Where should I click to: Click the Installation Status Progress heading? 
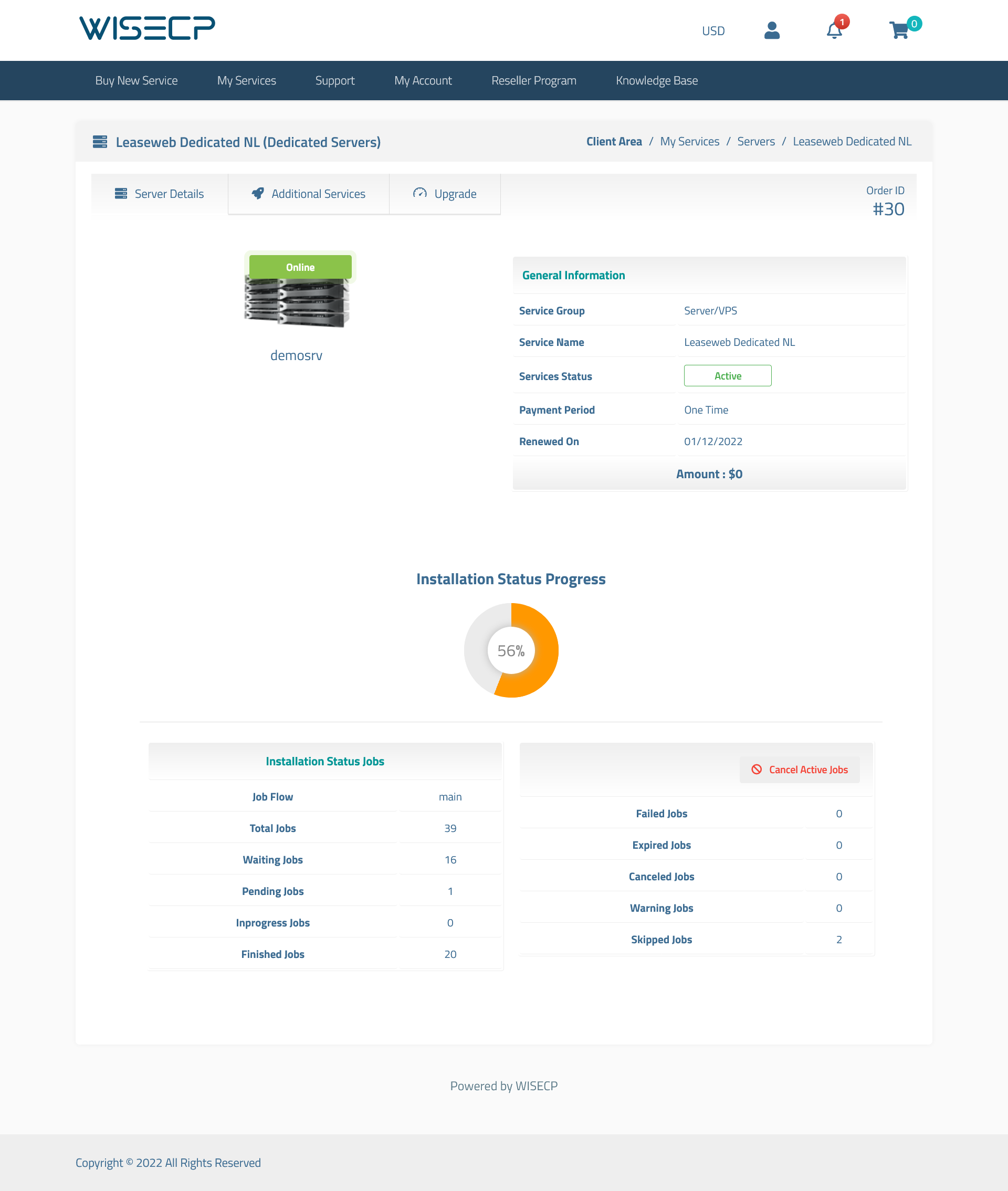pos(511,578)
